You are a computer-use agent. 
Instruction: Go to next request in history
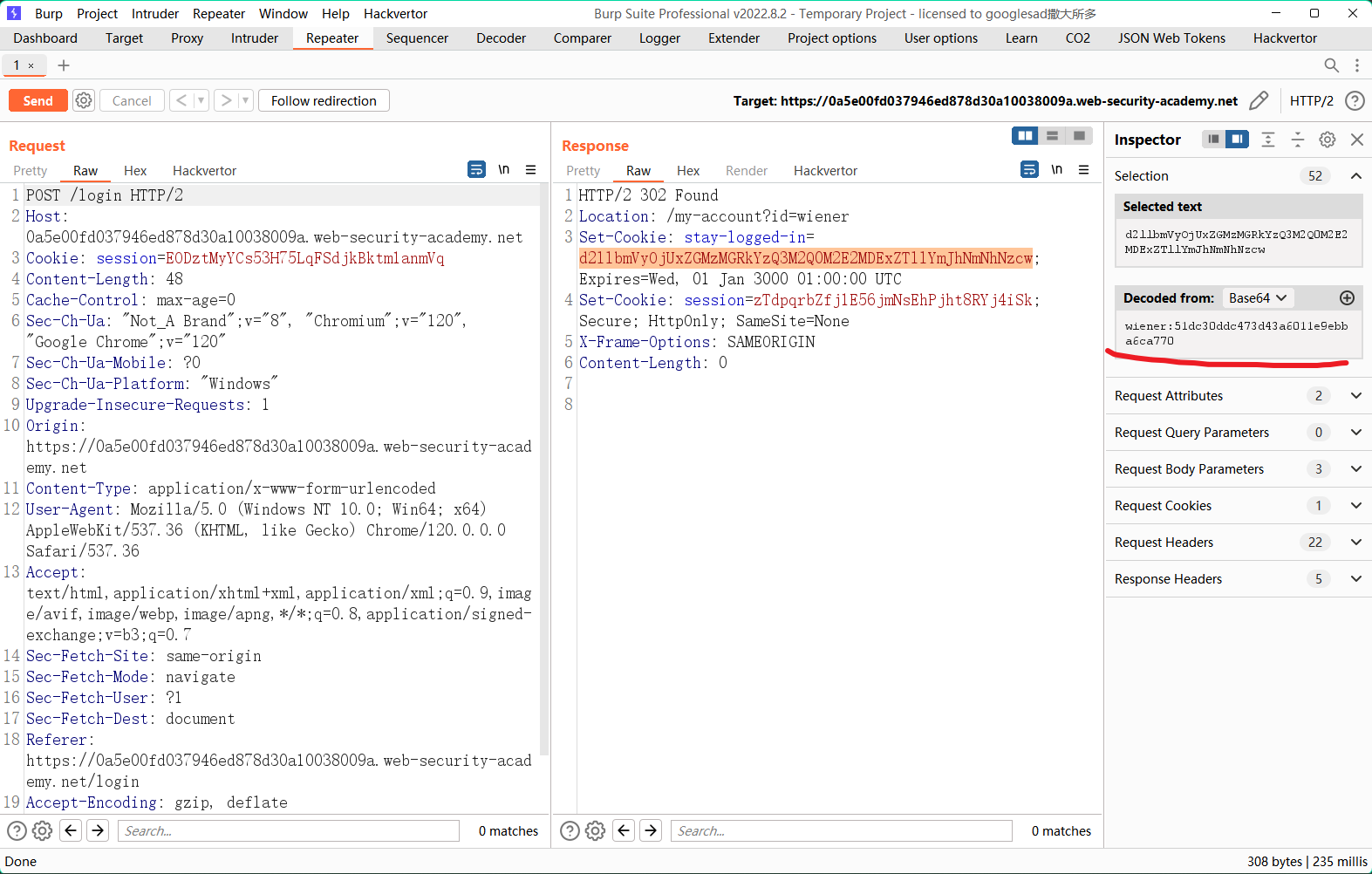[226, 100]
